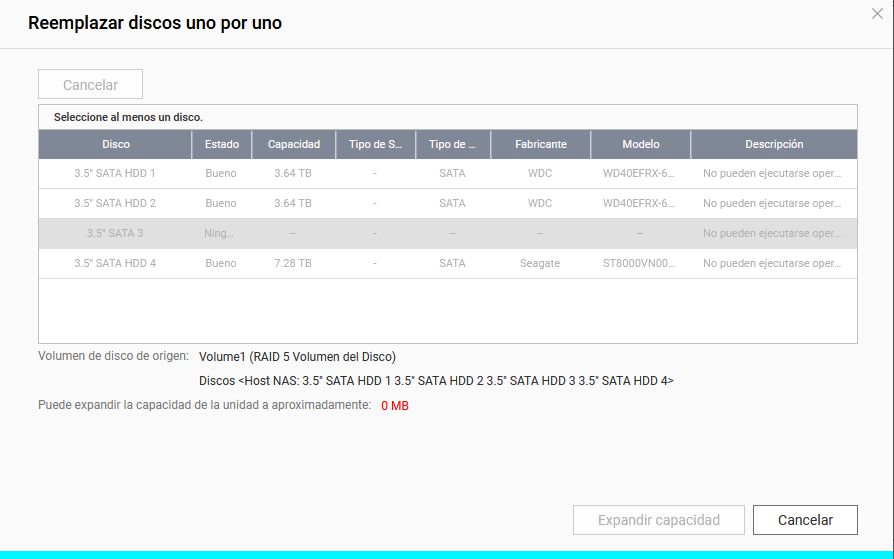Sort by the Disco column header
The image size is (894, 559).
[115, 144]
